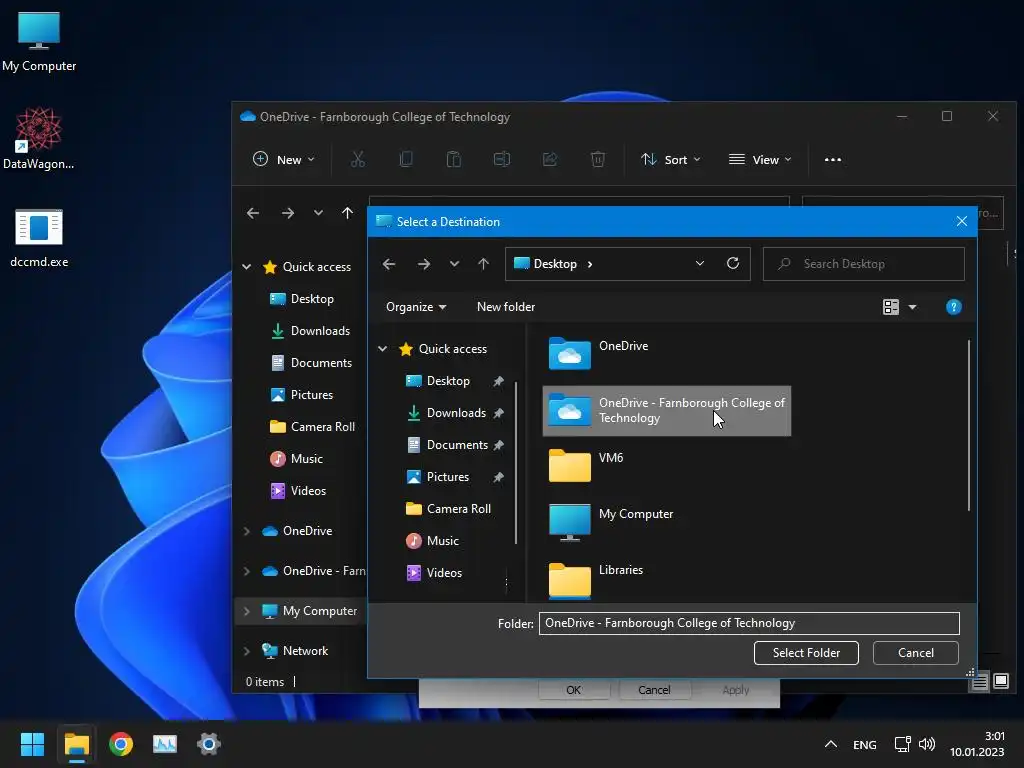Open Windows Start button

tap(32, 744)
